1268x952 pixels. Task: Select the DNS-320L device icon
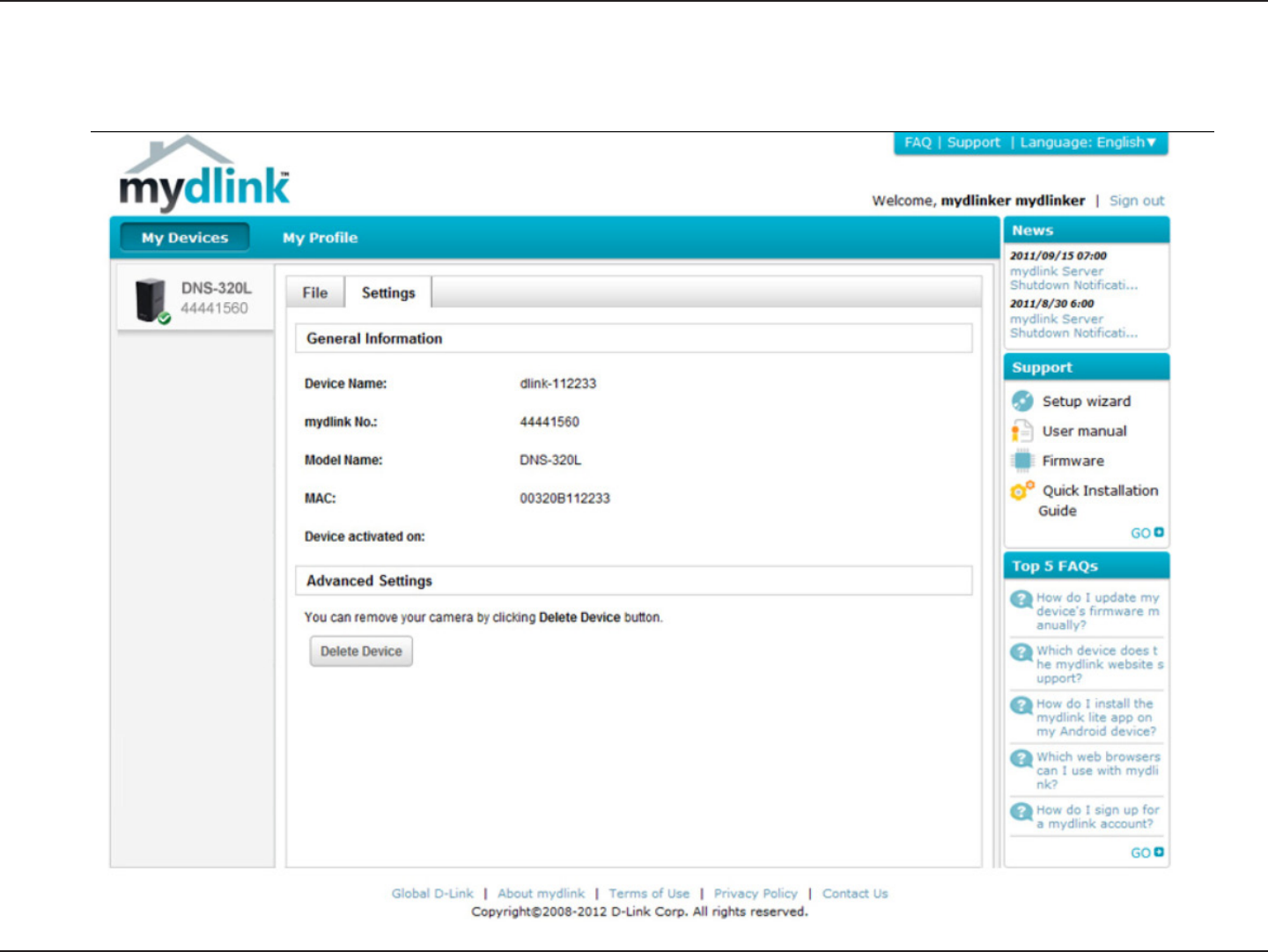pos(151,300)
